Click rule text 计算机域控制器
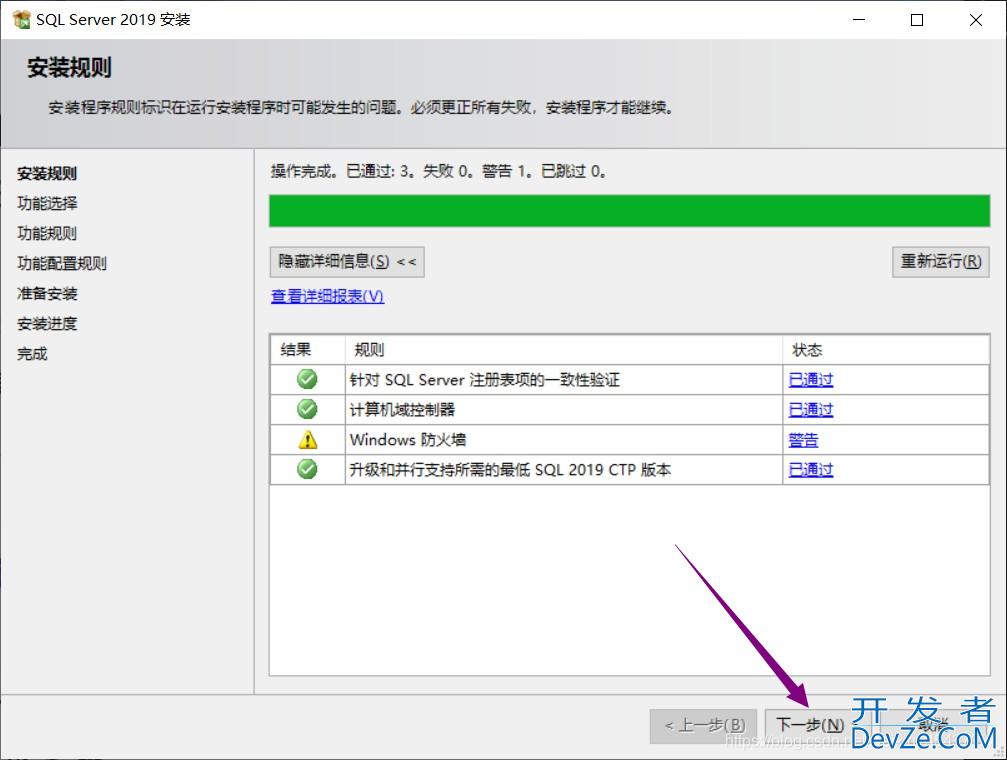1007x760 pixels. (x=402, y=409)
